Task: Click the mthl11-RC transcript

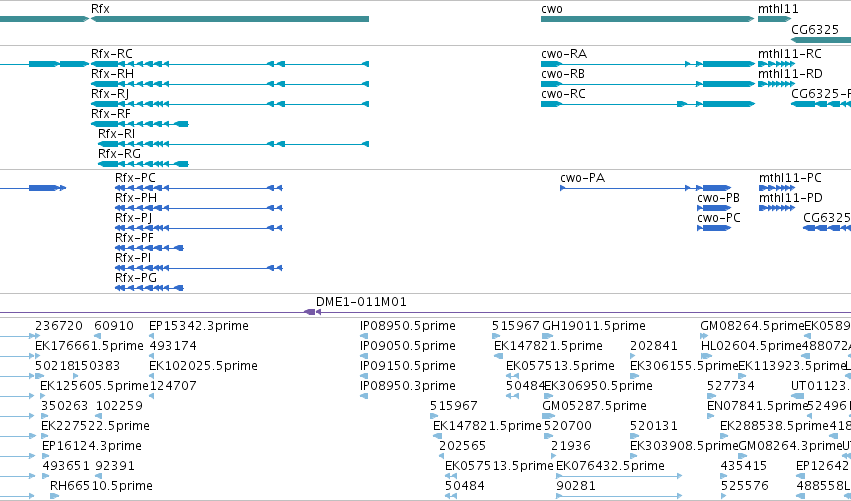Action: click(777, 64)
